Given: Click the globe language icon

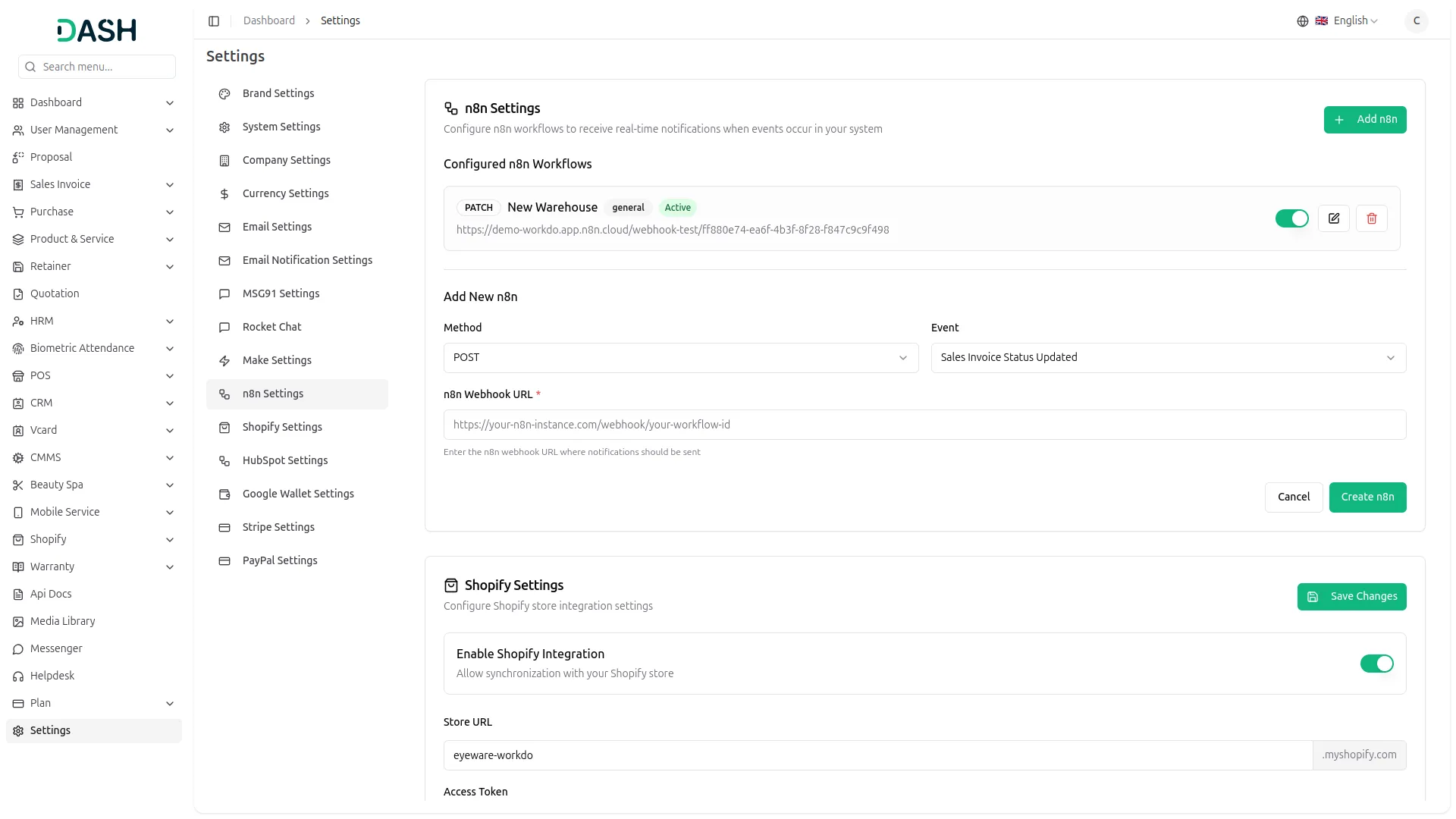Looking at the screenshot, I should [x=1302, y=21].
